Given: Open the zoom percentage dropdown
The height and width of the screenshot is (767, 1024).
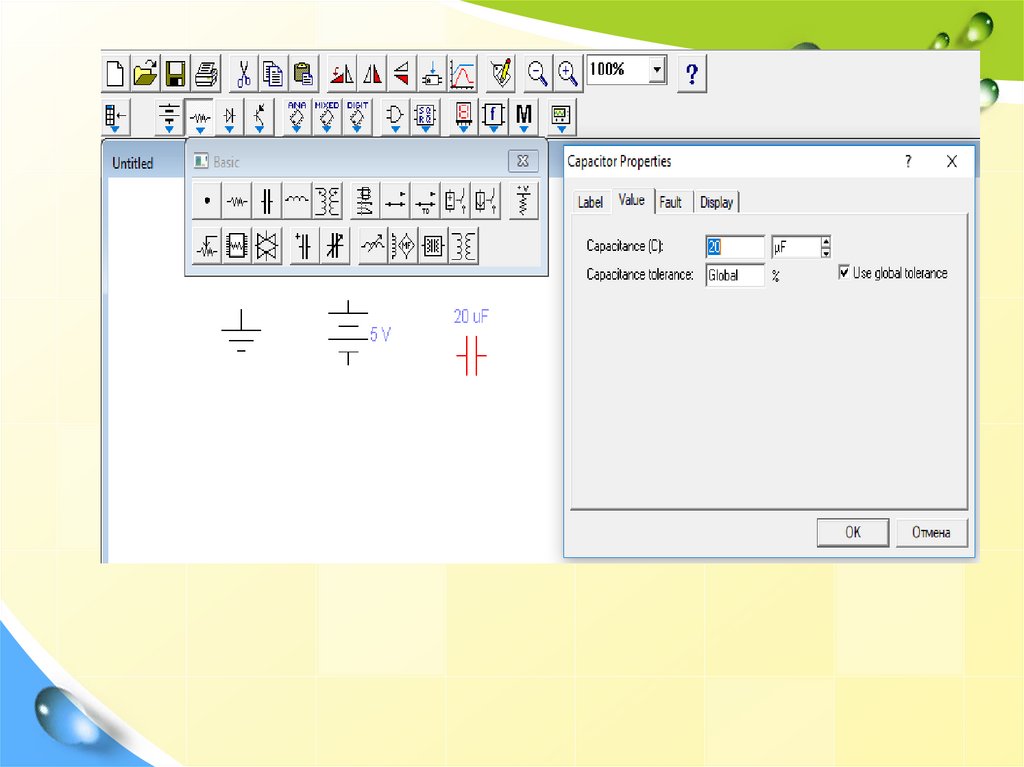Looking at the screenshot, I should [x=656, y=70].
